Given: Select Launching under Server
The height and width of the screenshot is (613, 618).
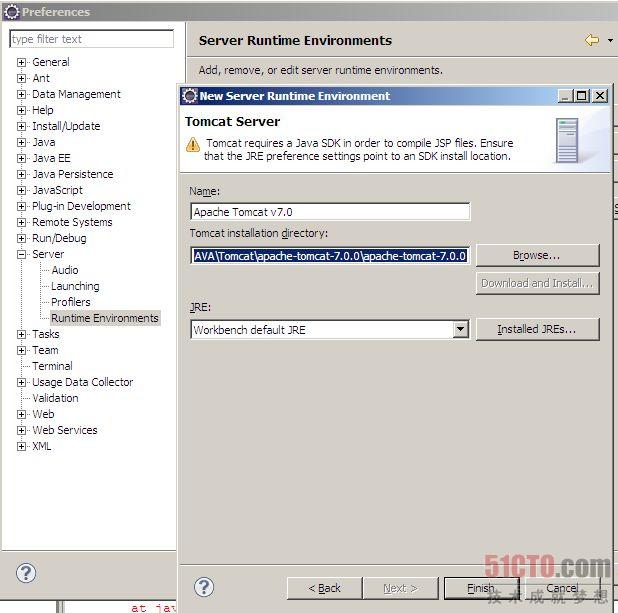Looking at the screenshot, I should pyautogui.click(x=75, y=286).
